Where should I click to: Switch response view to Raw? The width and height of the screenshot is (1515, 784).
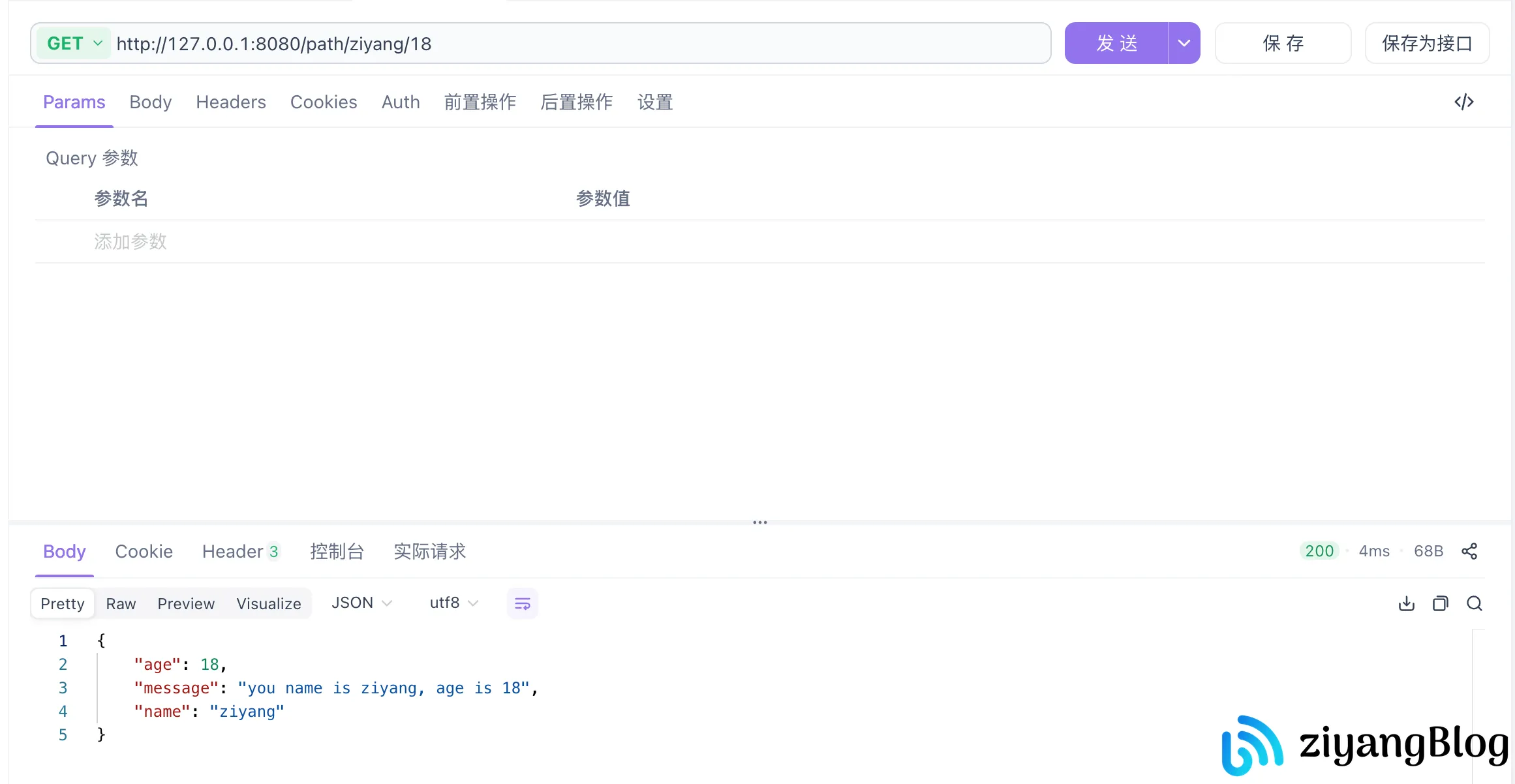pyautogui.click(x=121, y=603)
